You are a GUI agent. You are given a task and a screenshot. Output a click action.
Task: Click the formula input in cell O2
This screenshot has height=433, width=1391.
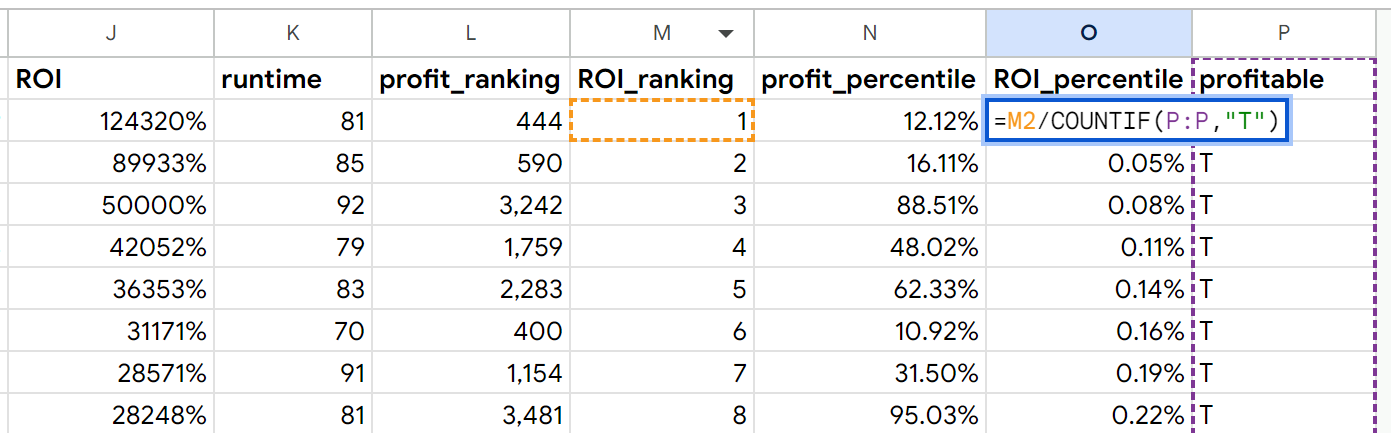(1138, 122)
